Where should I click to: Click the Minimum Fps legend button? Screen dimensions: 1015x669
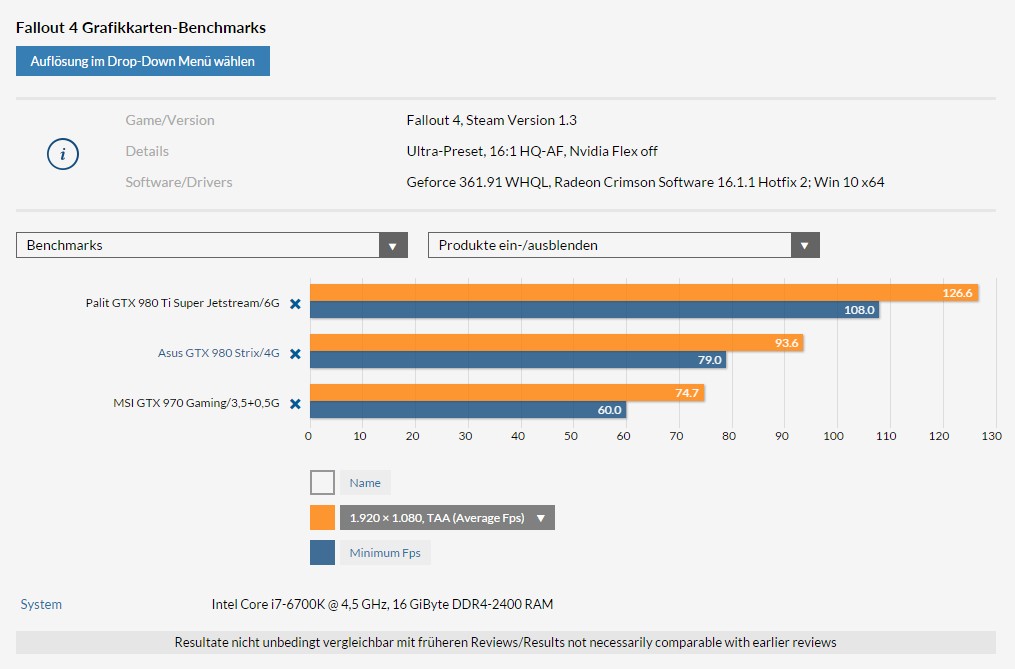(385, 552)
